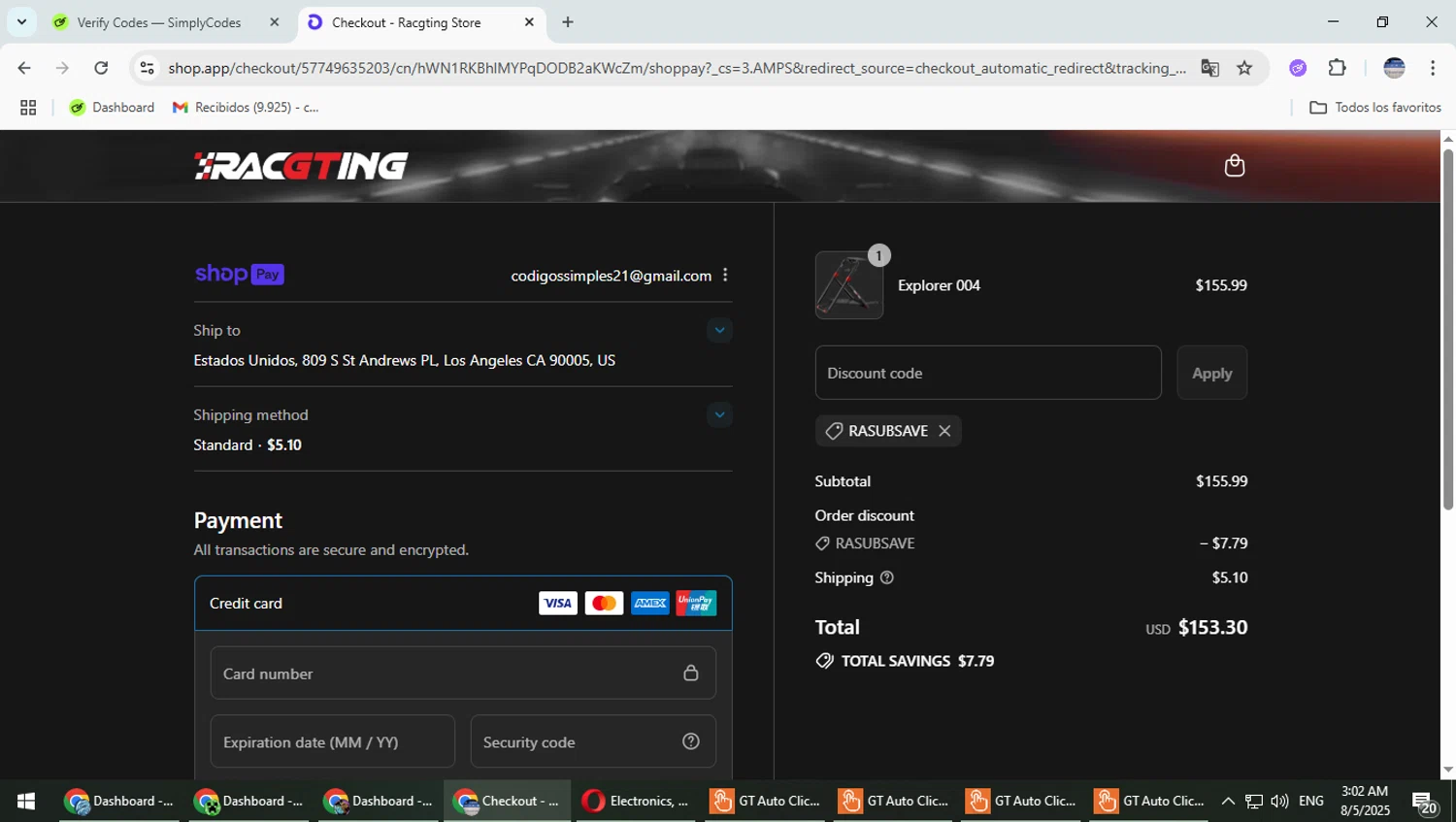Click the security code help icon
This screenshot has height=822, width=1456.
tap(691, 741)
